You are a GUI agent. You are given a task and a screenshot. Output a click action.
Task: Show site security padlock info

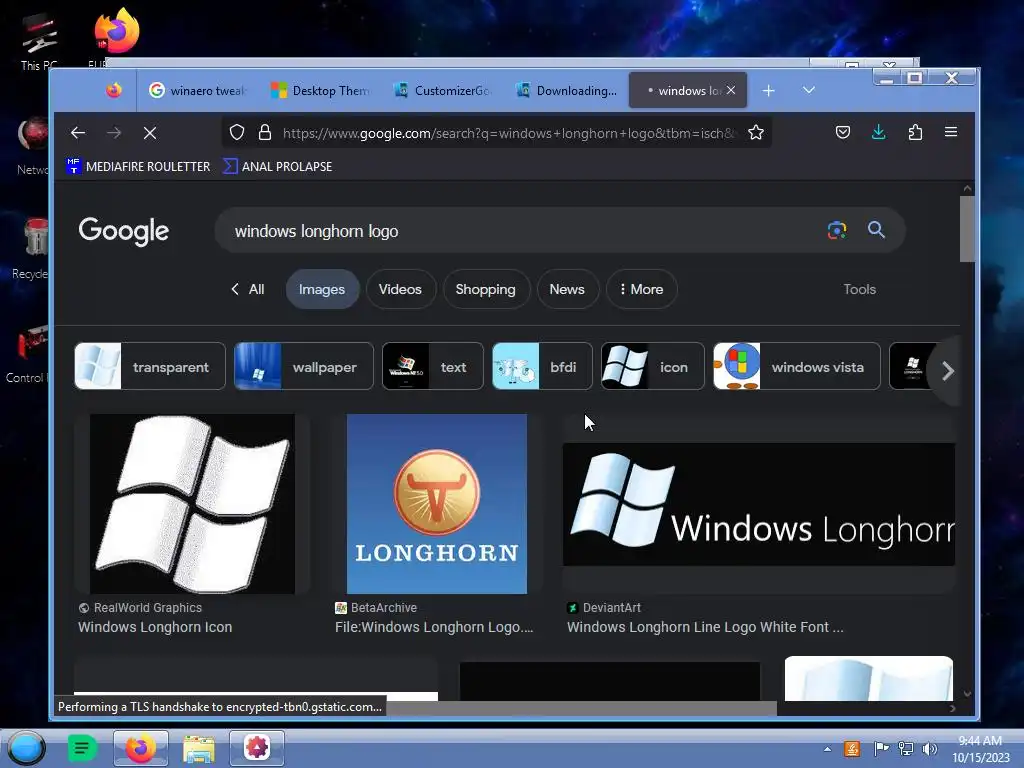click(264, 133)
